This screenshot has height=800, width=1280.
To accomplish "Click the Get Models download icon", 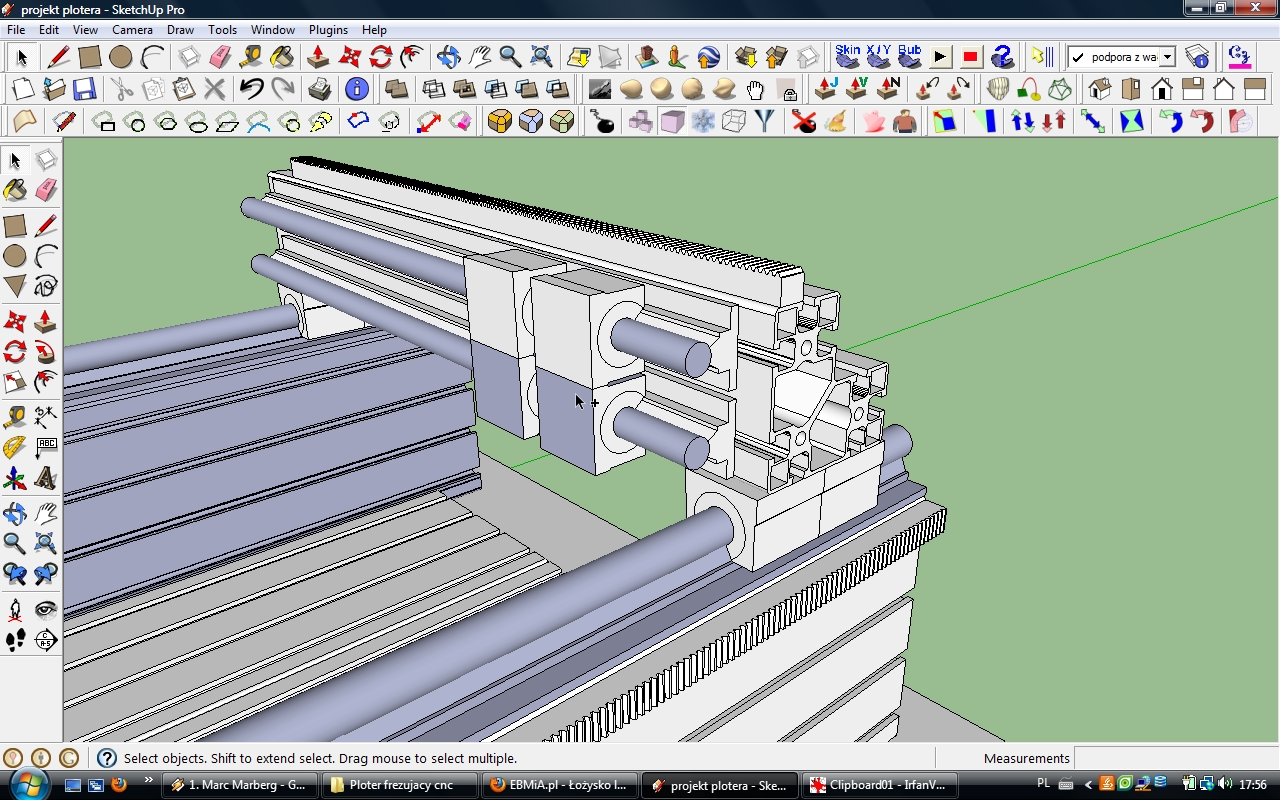I will click(745, 57).
